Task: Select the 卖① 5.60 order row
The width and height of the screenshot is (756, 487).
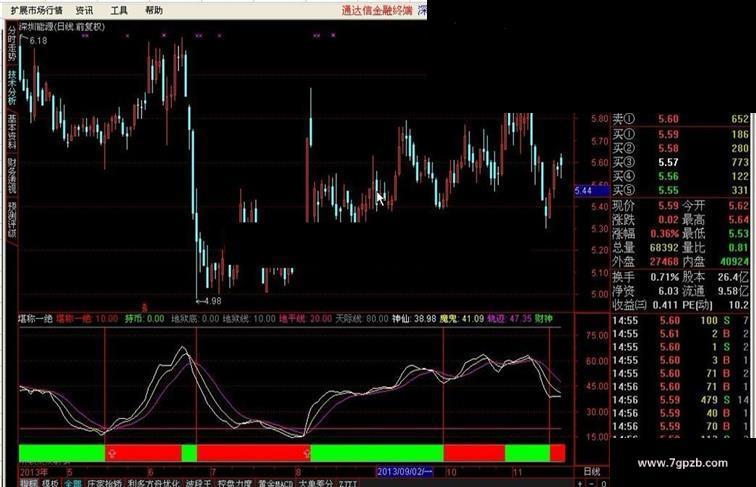Action: click(x=680, y=119)
